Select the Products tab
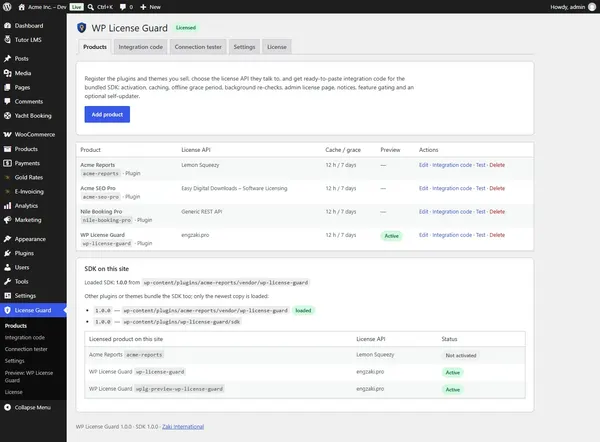600x442 pixels. [x=95, y=47]
